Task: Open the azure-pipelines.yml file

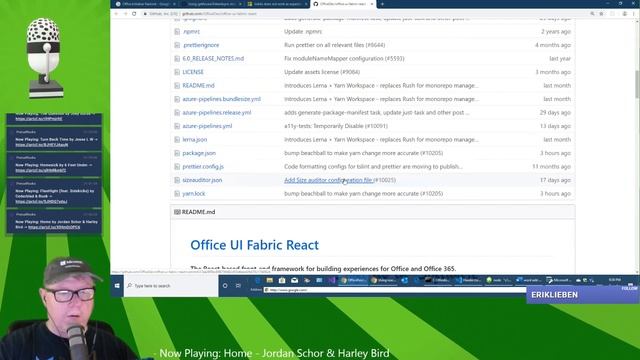Action: 207,126
